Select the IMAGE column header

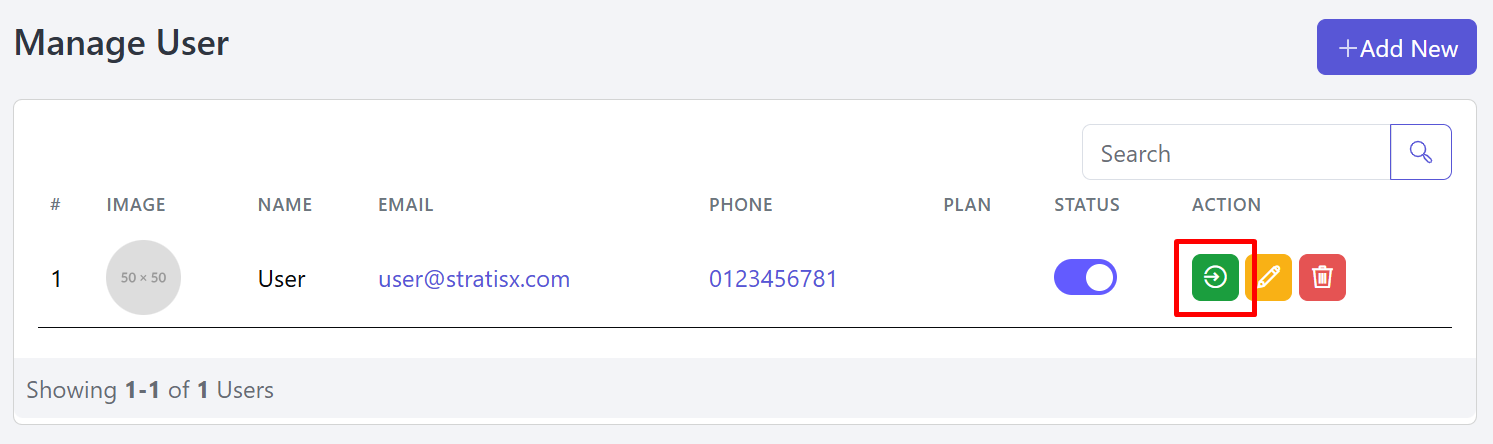[136, 205]
